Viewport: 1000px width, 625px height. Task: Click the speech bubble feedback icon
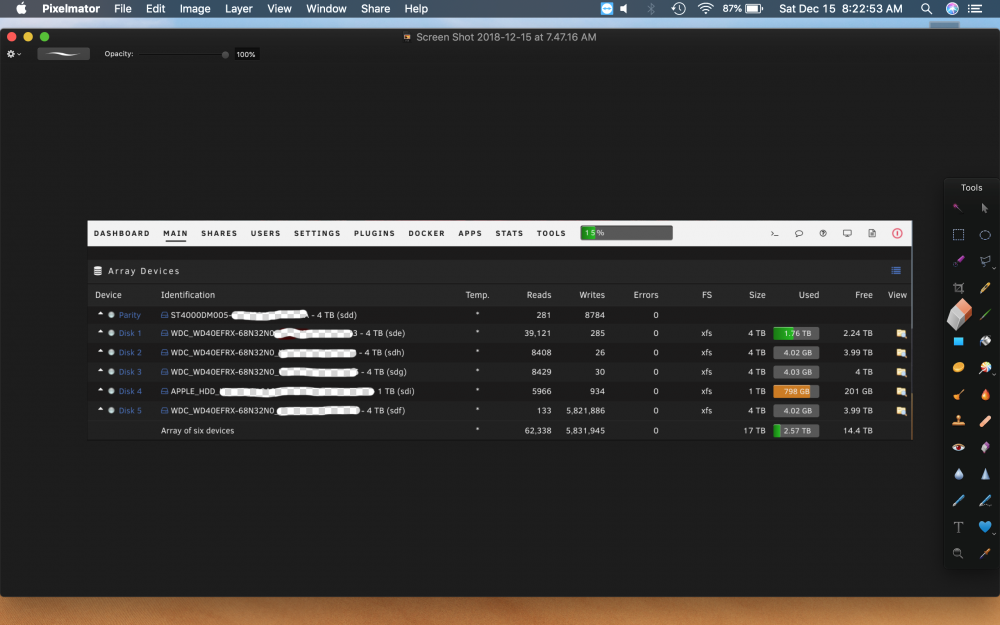(798, 233)
